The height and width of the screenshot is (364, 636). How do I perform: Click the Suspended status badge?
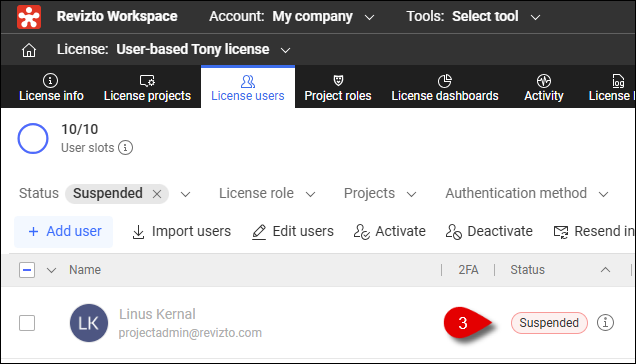click(x=549, y=323)
